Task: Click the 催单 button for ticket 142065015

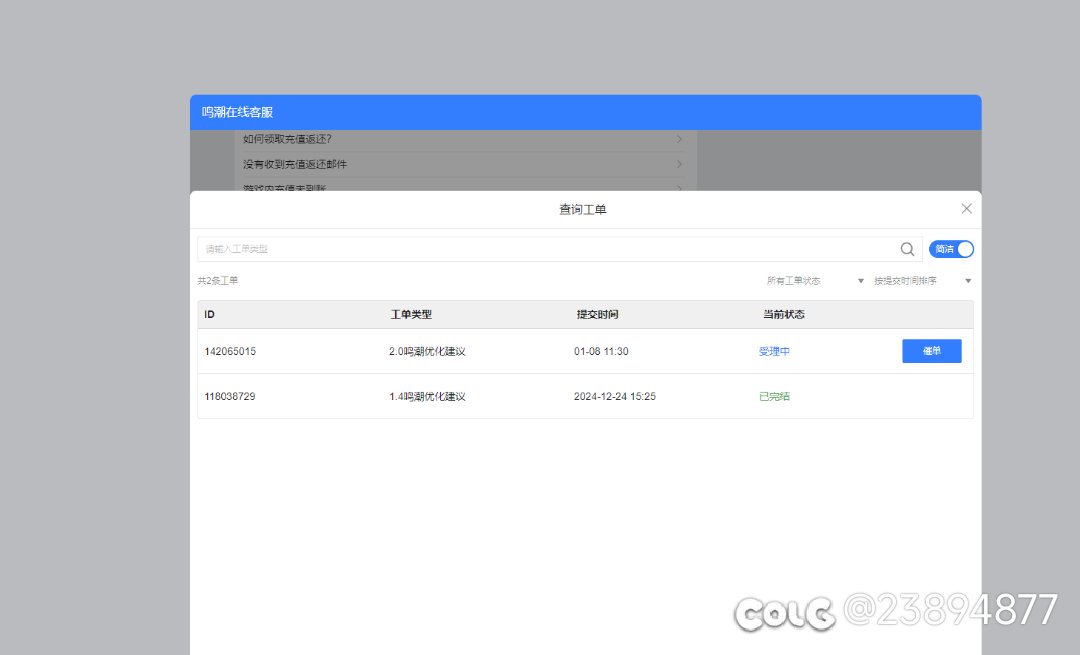Action: [932, 351]
